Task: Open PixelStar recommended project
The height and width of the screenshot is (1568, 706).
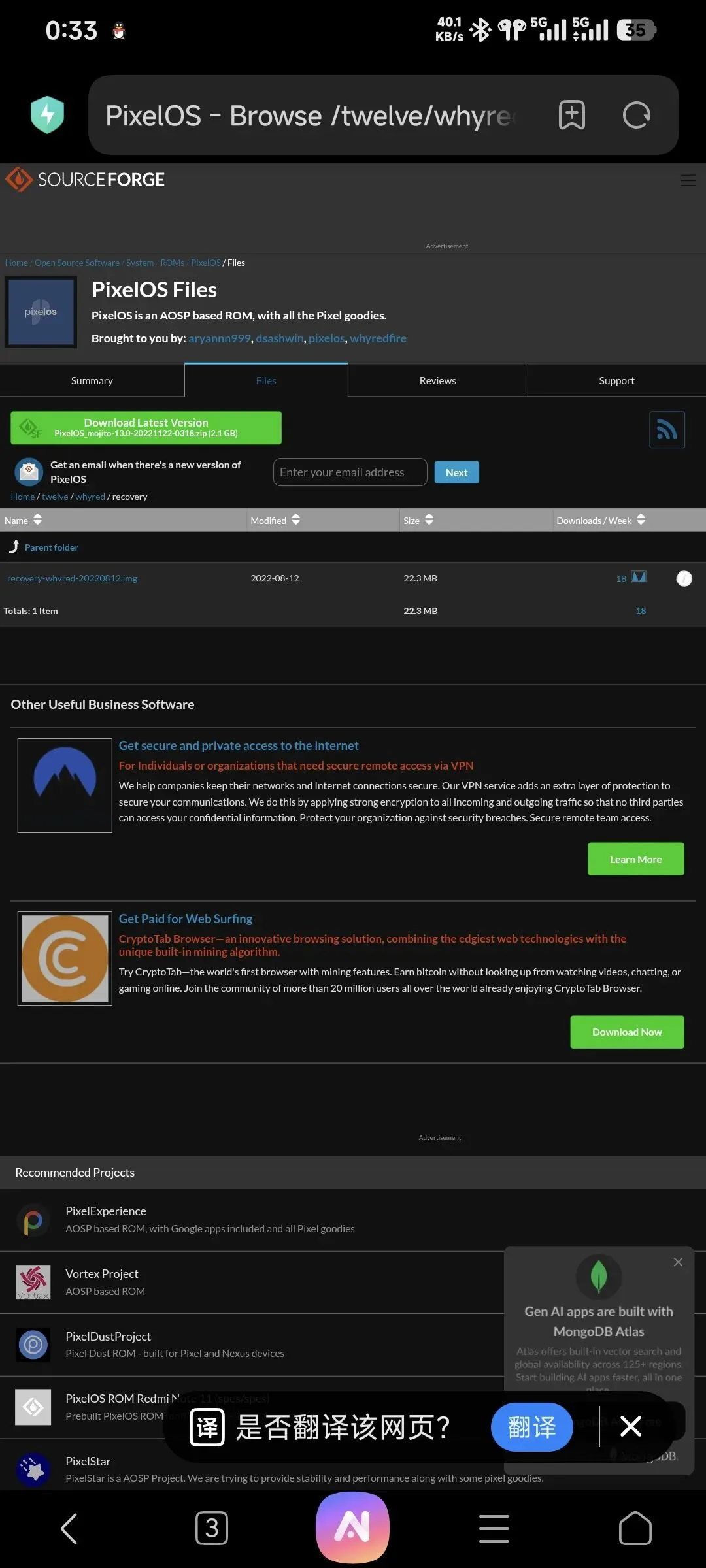Action: click(88, 1461)
